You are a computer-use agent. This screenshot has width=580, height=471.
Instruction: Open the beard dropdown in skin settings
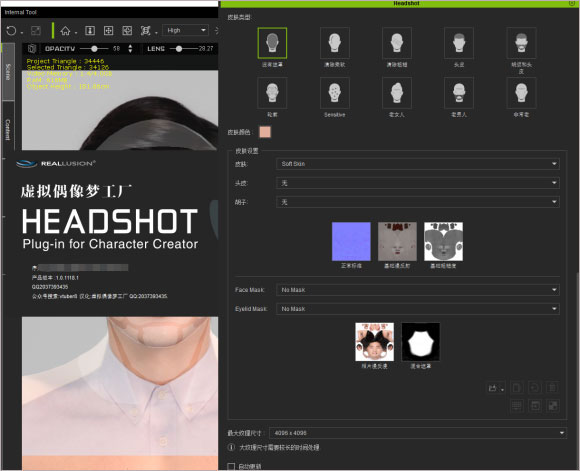coord(418,202)
